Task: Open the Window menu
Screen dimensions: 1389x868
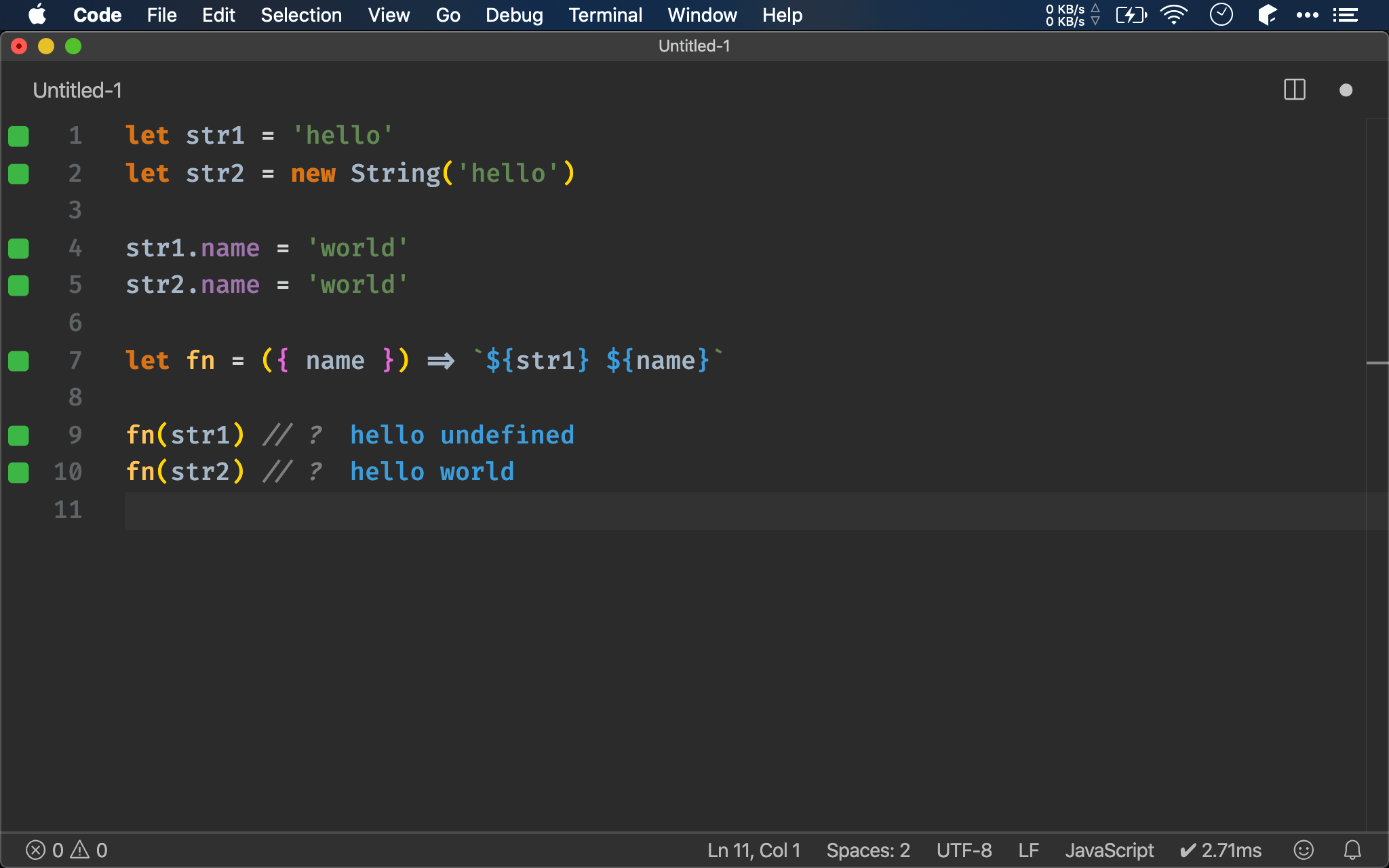Action: pyautogui.click(x=702, y=15)
